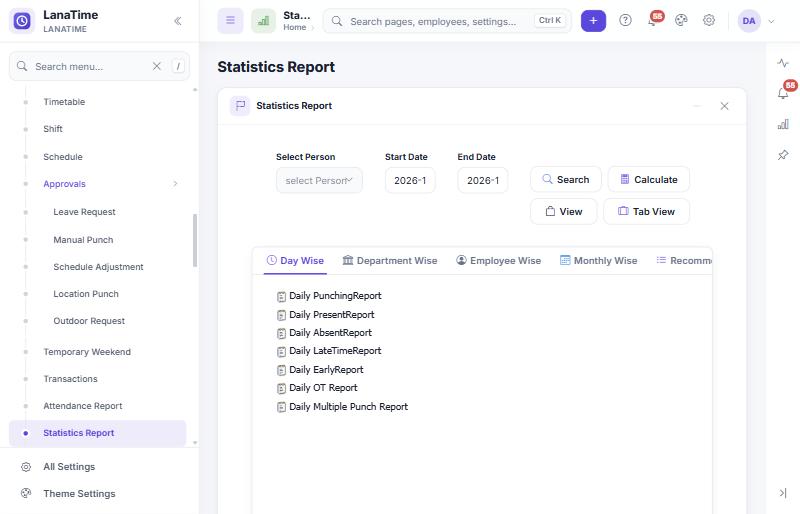
Task: Open All Settings in the sidebar footer
Action: (x=69, y=467)
